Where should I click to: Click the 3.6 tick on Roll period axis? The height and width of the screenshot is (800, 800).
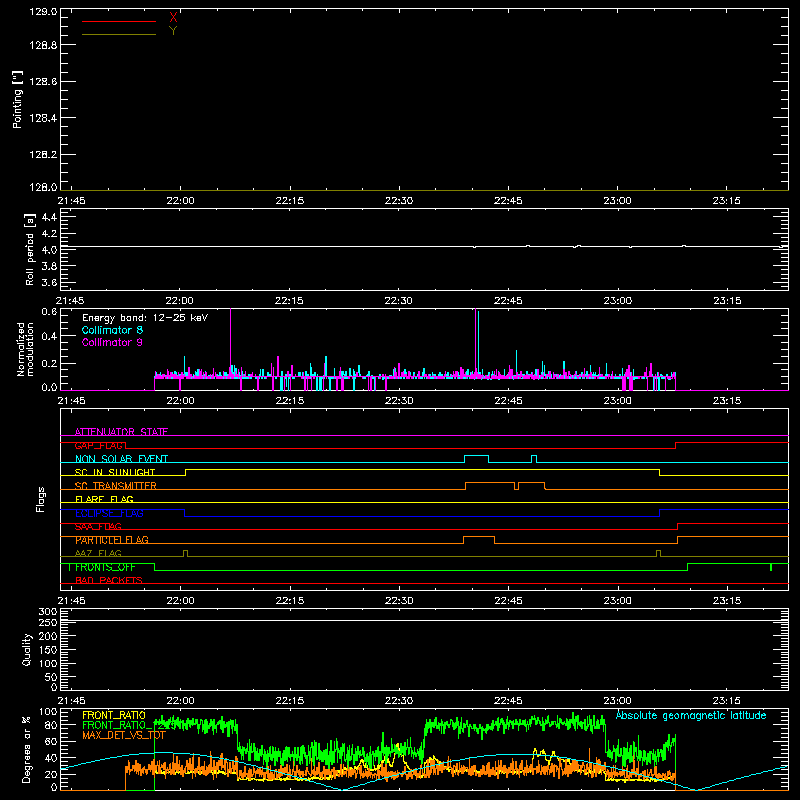49,282
